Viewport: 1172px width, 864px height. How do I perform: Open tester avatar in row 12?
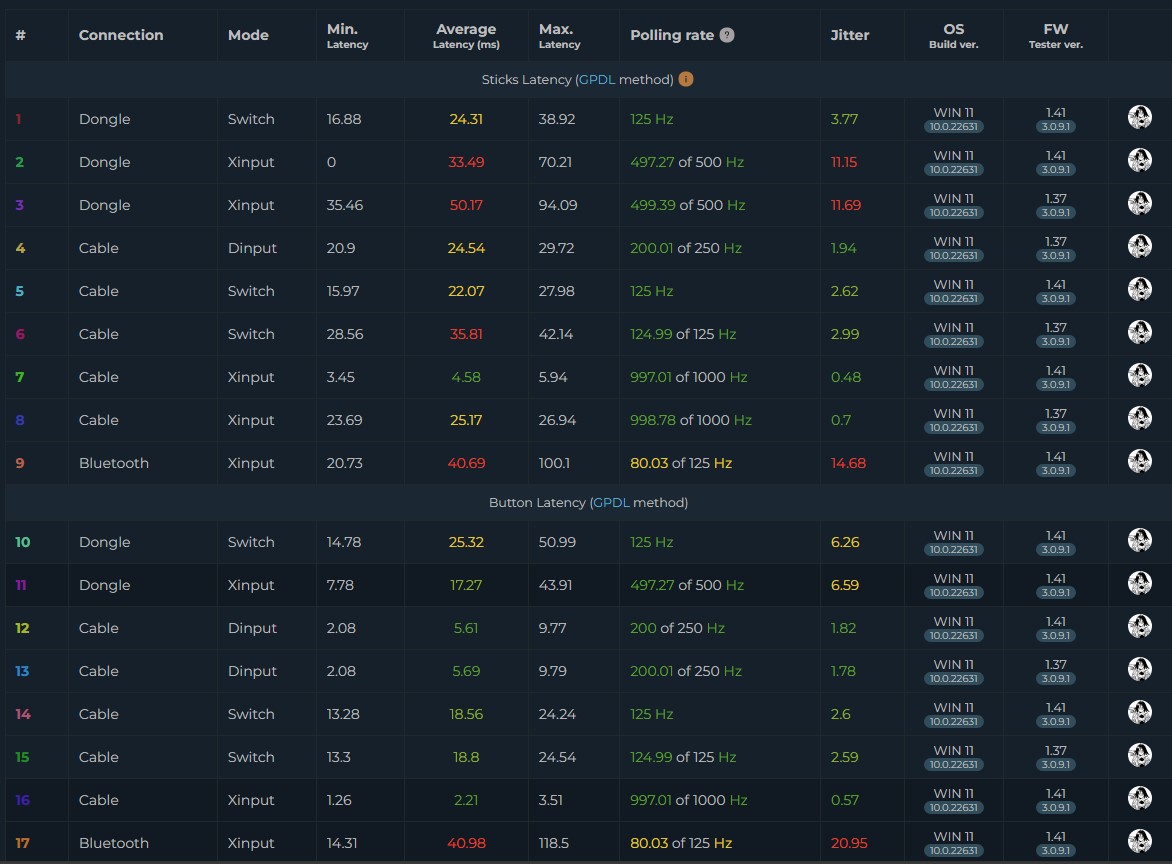tap(1139, 626)
